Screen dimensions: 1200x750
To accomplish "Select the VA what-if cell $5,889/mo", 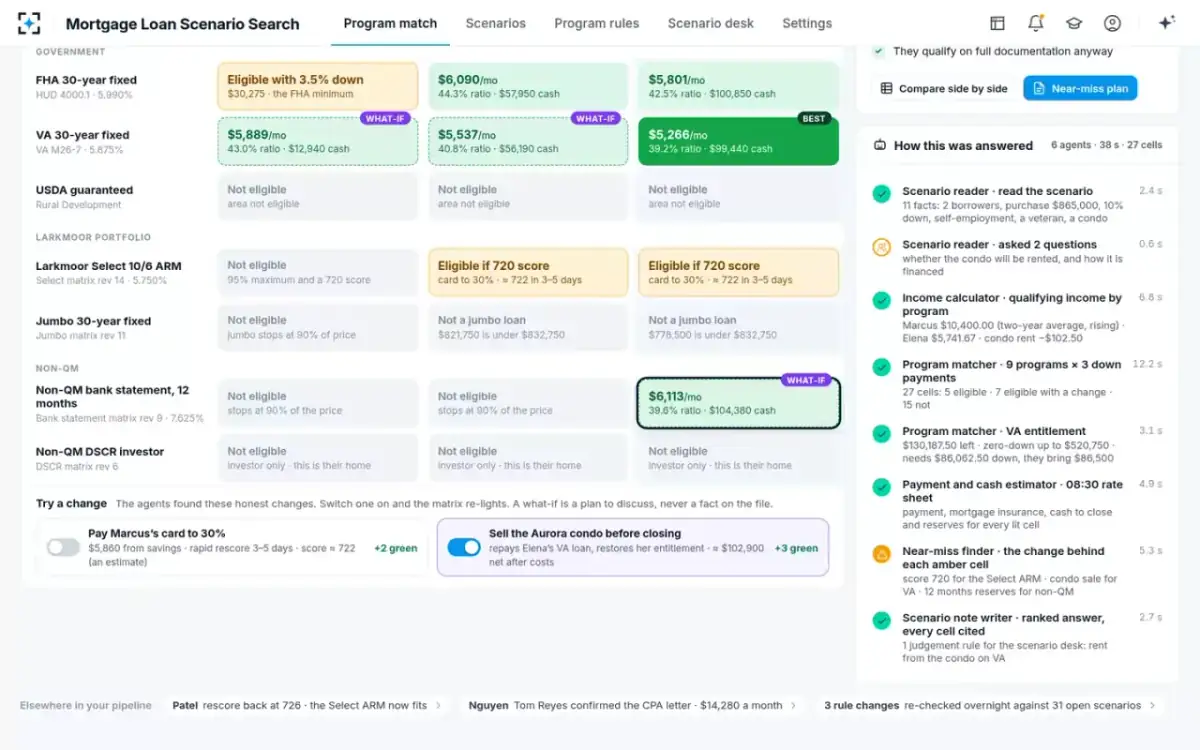I will [318, 141].
